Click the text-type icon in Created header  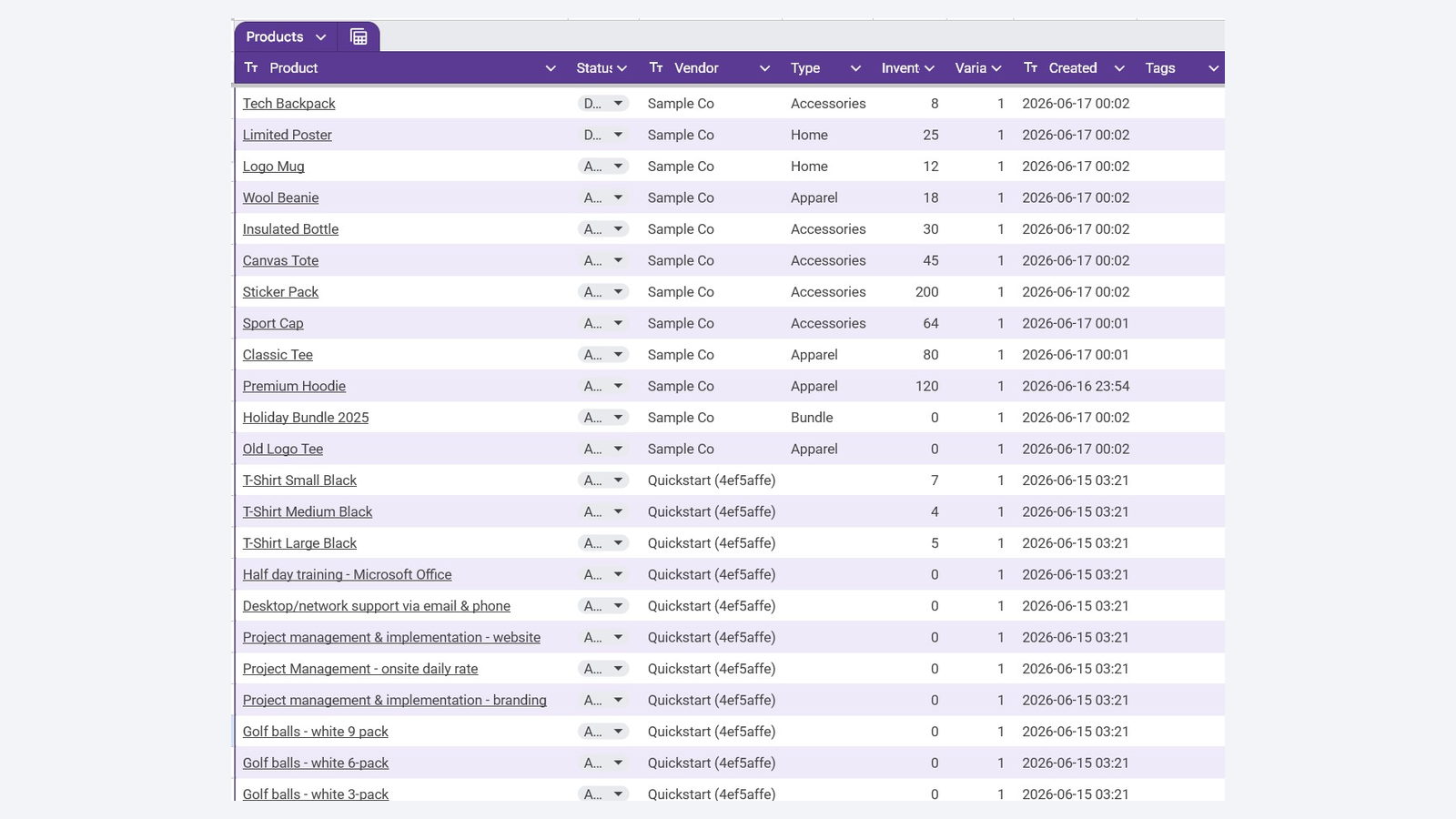tap(1030, 67)
